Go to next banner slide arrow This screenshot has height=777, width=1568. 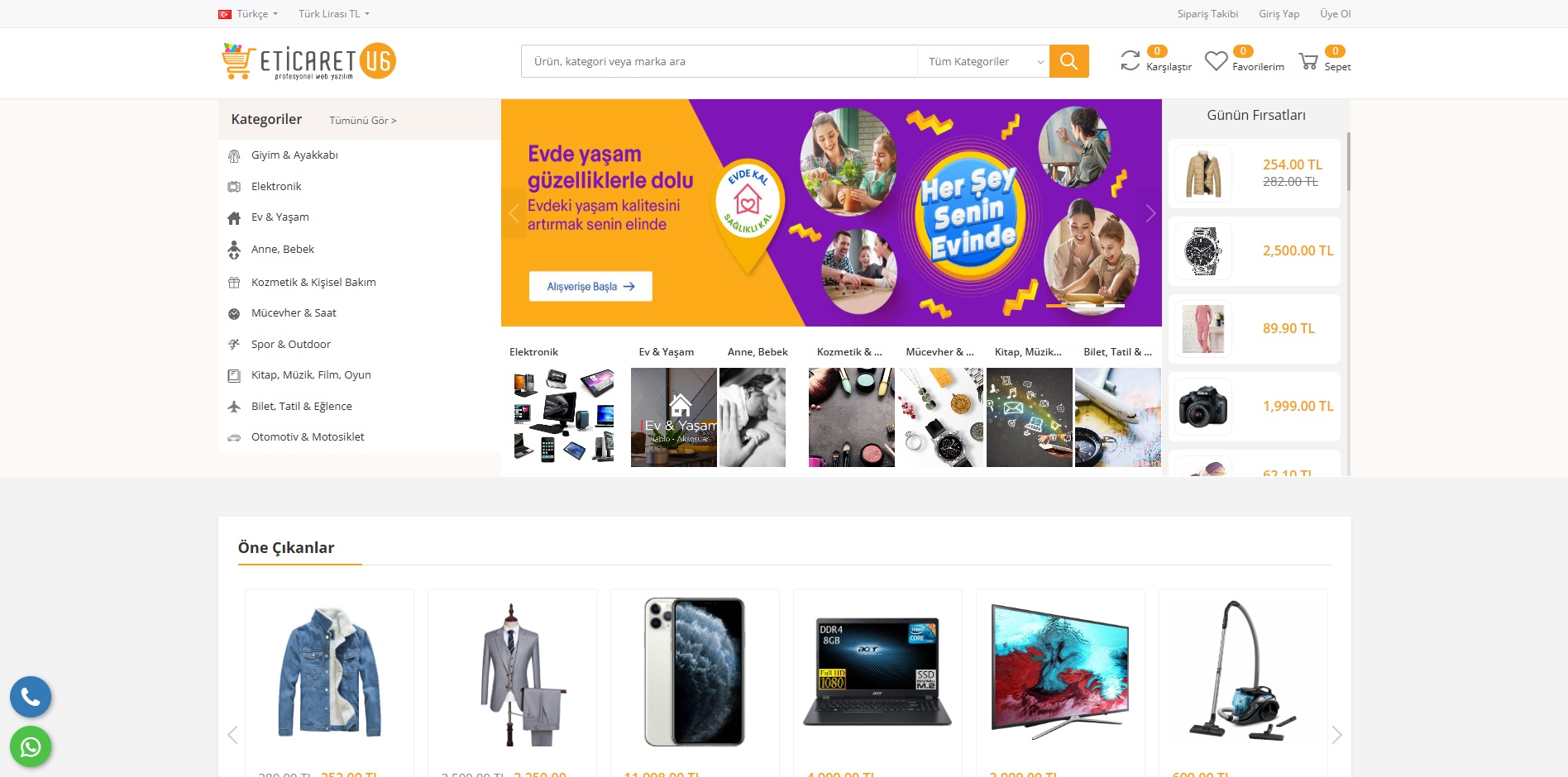coord(1150,213)
